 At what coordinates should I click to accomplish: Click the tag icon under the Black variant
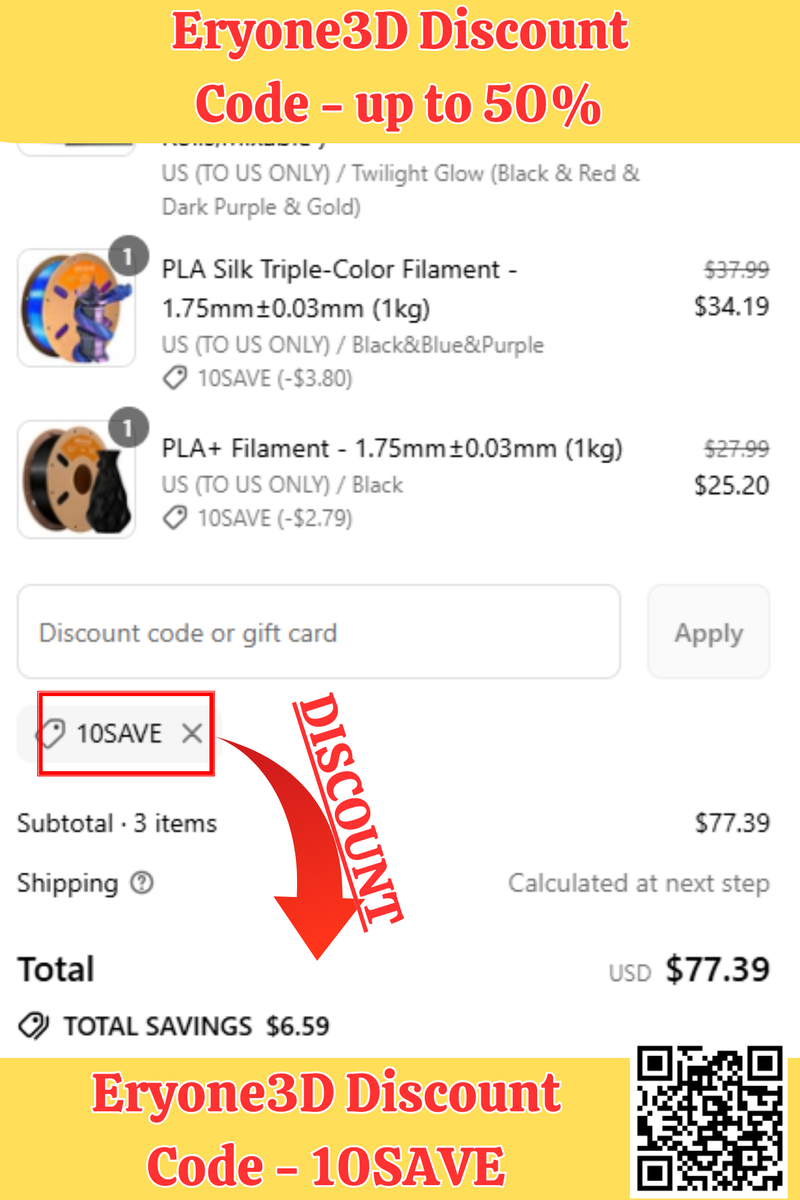click(175, 518)
